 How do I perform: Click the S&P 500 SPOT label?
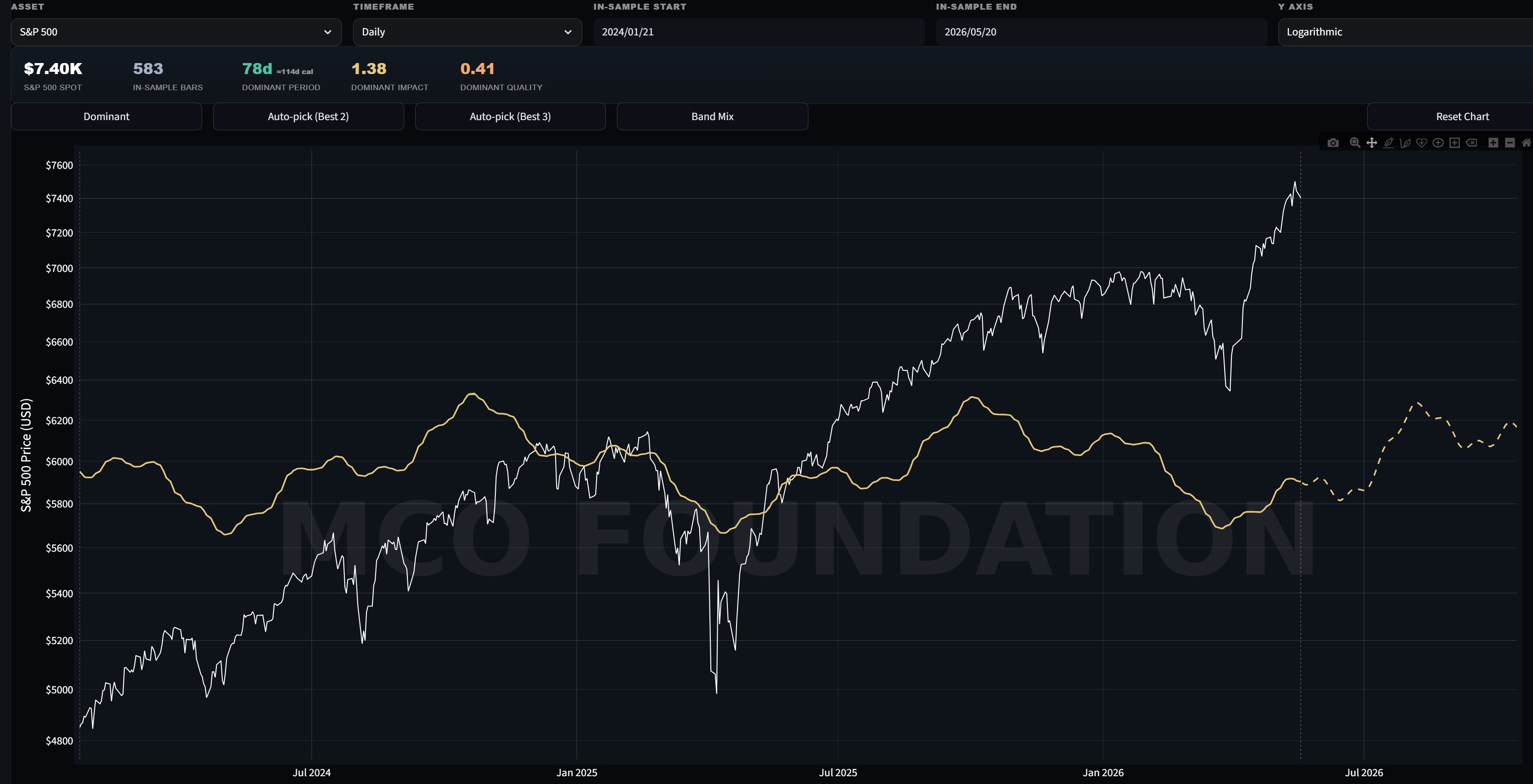[x=53, y=87]
